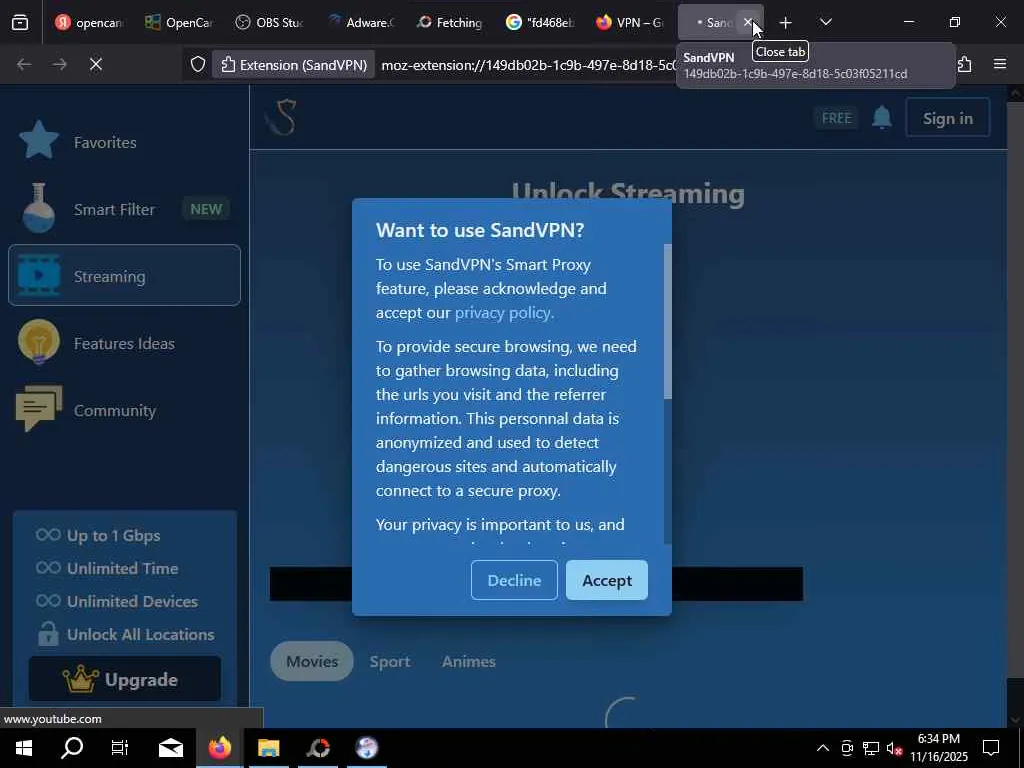Click the Unlimited Devices text
This screenshot has height=768, width=1024.
(x=133, y=601)
